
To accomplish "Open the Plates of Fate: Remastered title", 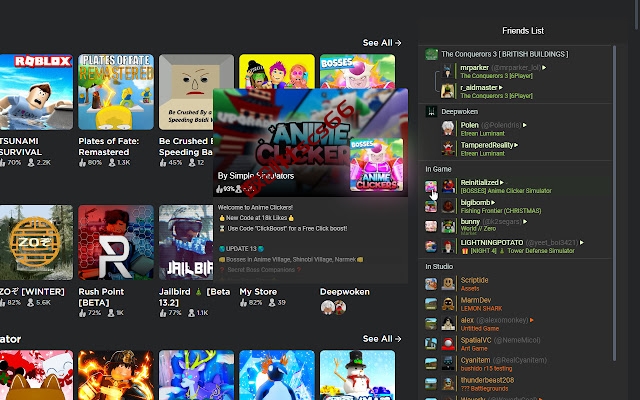I will pyautogui.click(x=109, y=147).
